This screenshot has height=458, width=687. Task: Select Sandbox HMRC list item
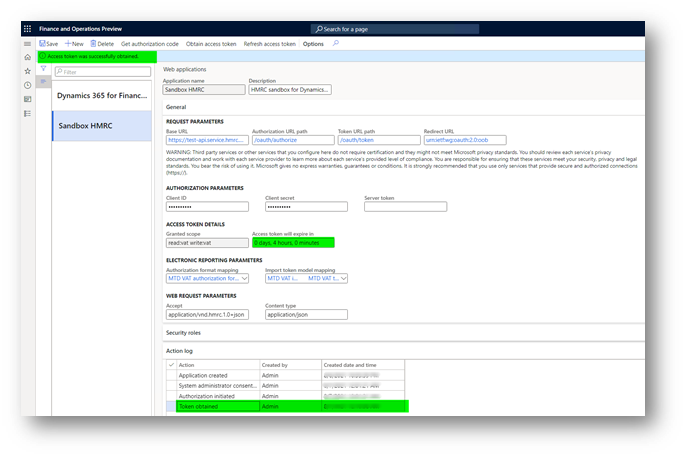click(102, 126)
